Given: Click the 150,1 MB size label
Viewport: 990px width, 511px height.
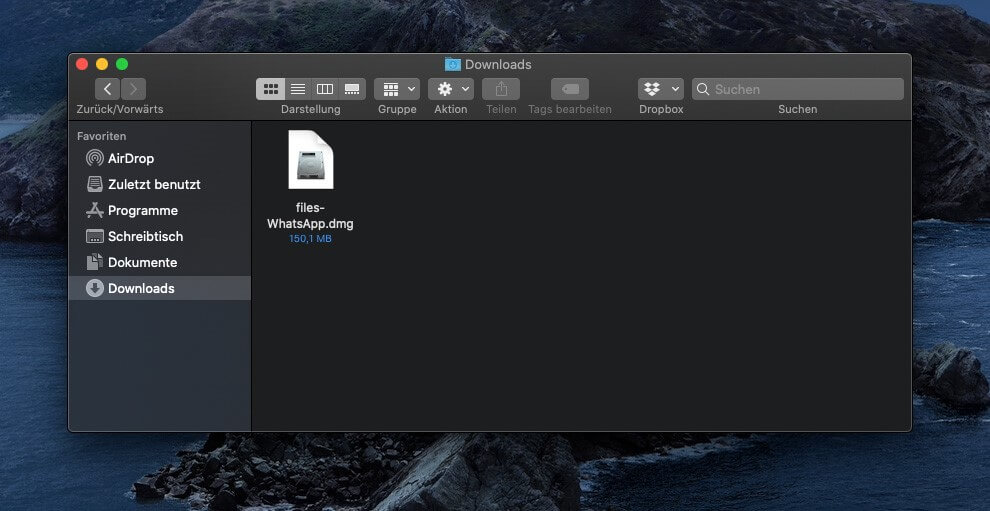Looking at the screenshot, I should (310, 239).
